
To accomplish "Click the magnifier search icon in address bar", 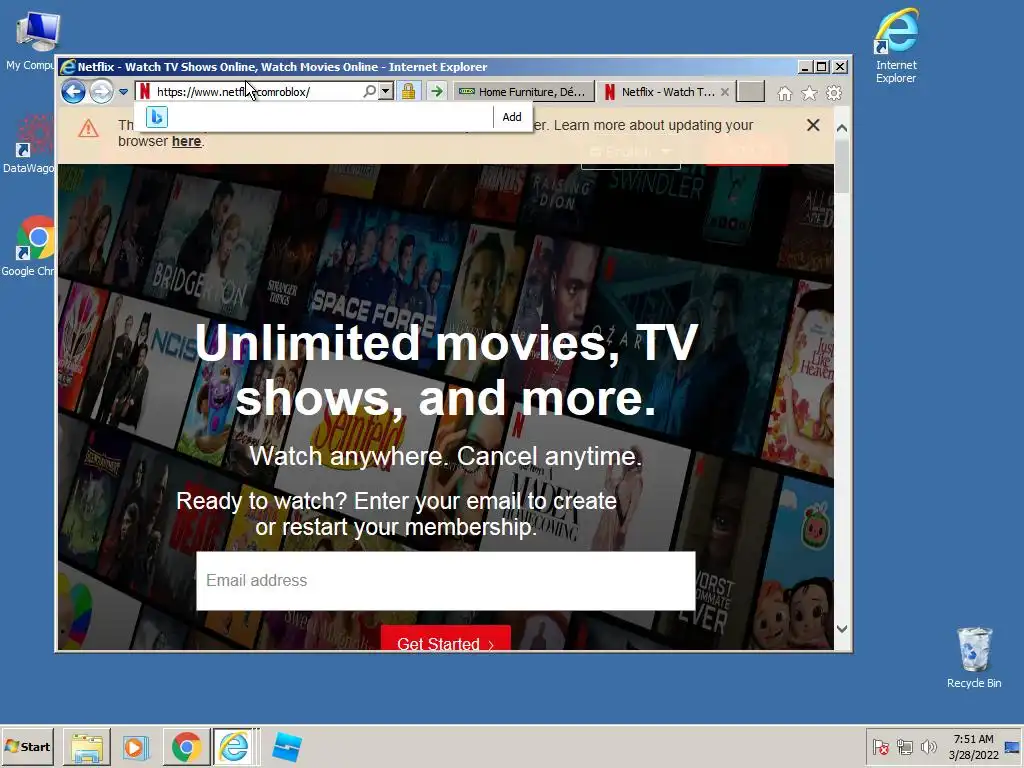I will tap(369, 91).
